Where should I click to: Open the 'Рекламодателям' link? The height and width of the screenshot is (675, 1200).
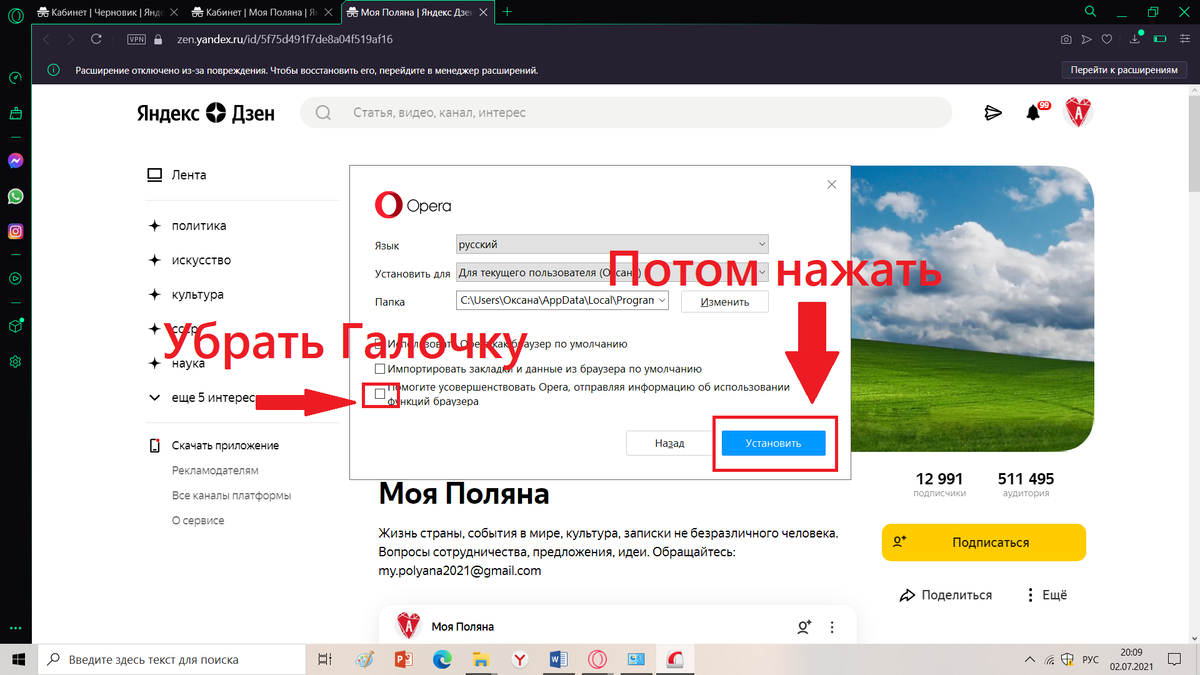pos(215,470)
